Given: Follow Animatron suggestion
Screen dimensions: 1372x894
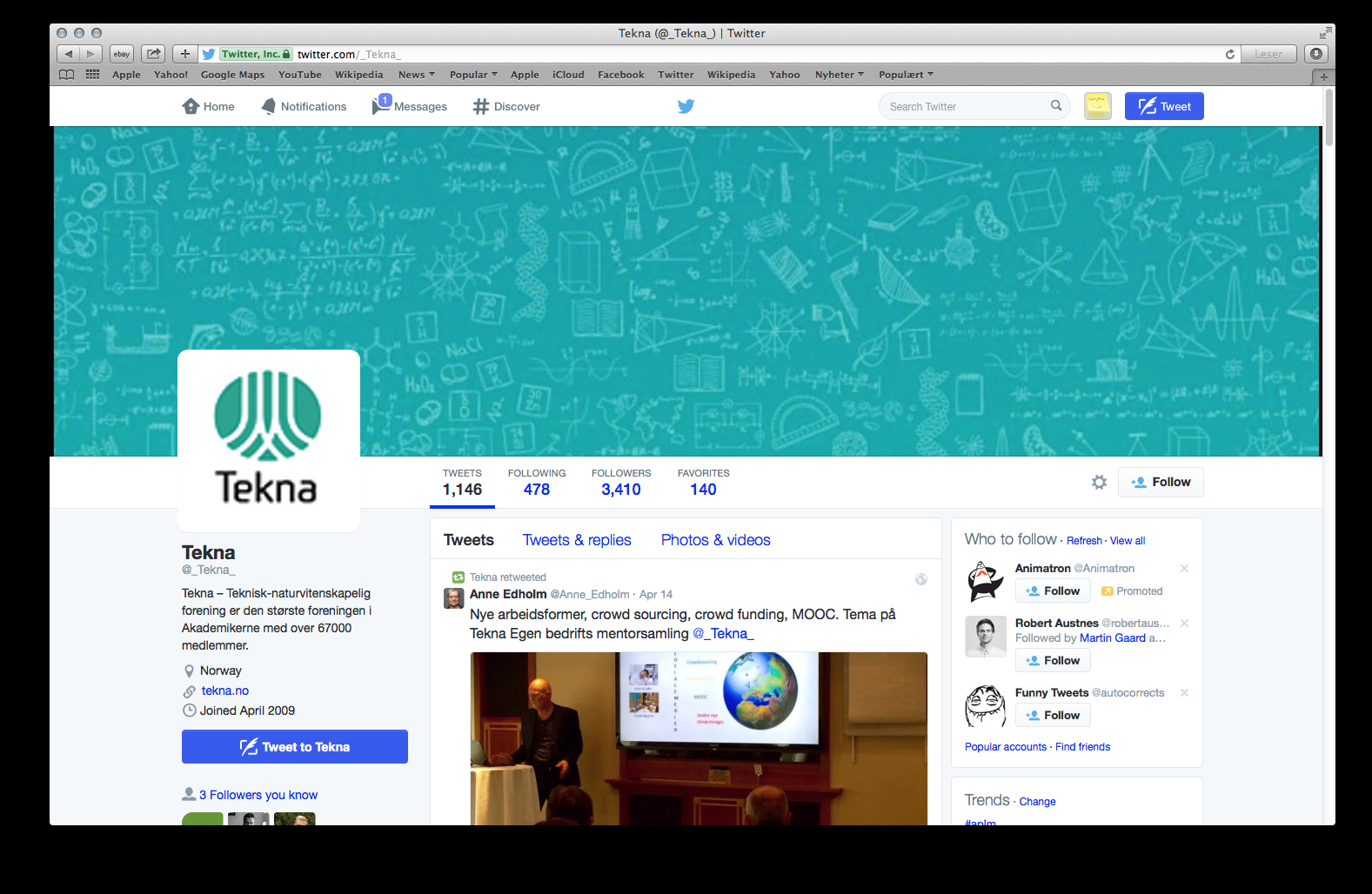Looking at the screenshot, I should (1053, 590).
